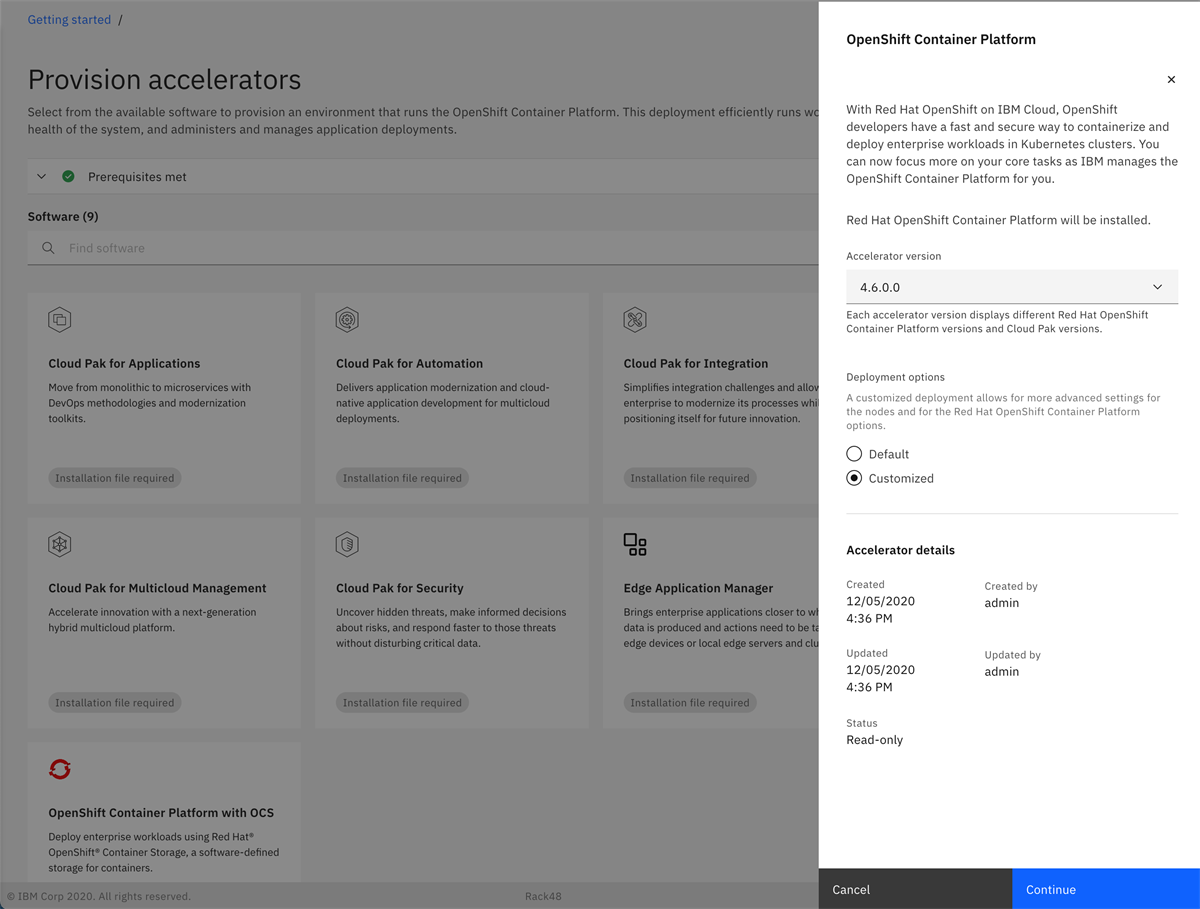Click the Cloud Pak for Automation icon
Viewport: 1200px width, 909px height.
347,319
